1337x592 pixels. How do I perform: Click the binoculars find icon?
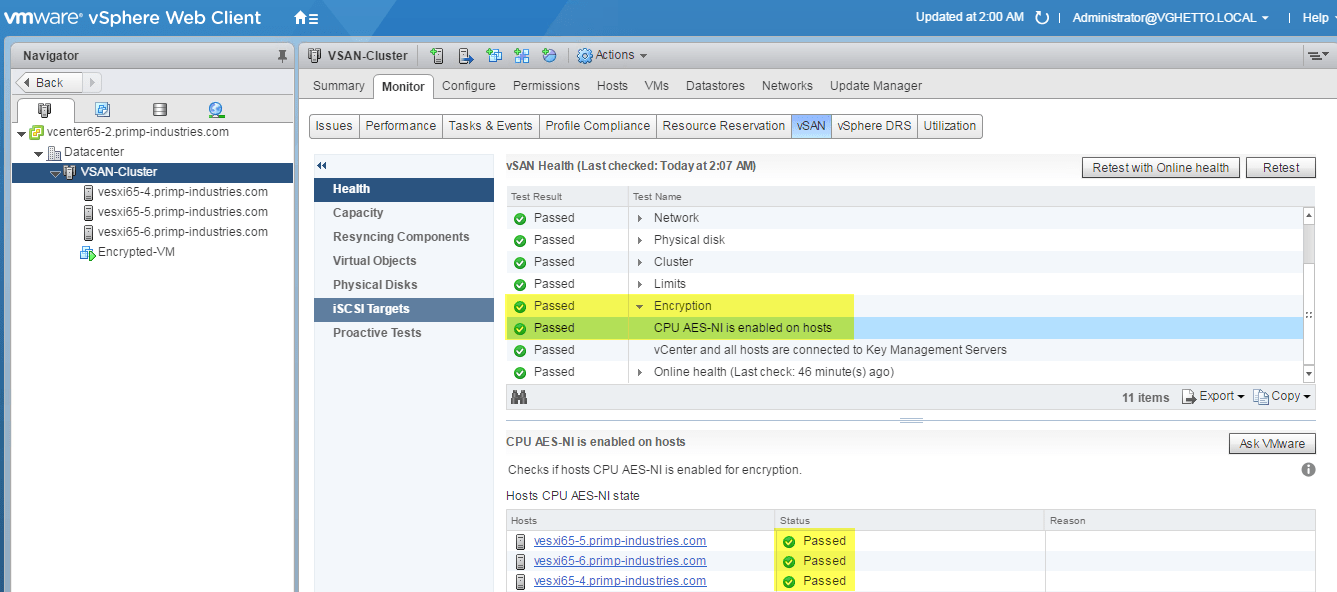pyautogui.click(x=519, y=397)
